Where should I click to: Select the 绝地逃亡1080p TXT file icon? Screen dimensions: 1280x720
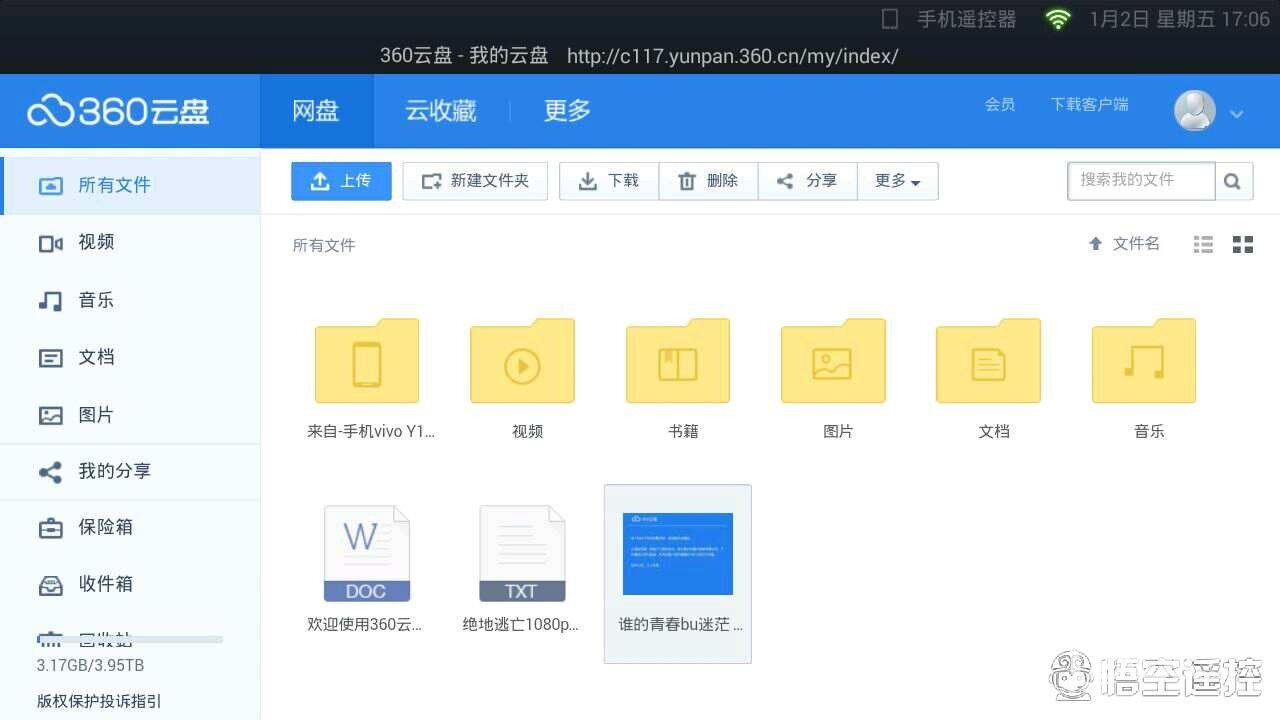coord(522,553)
